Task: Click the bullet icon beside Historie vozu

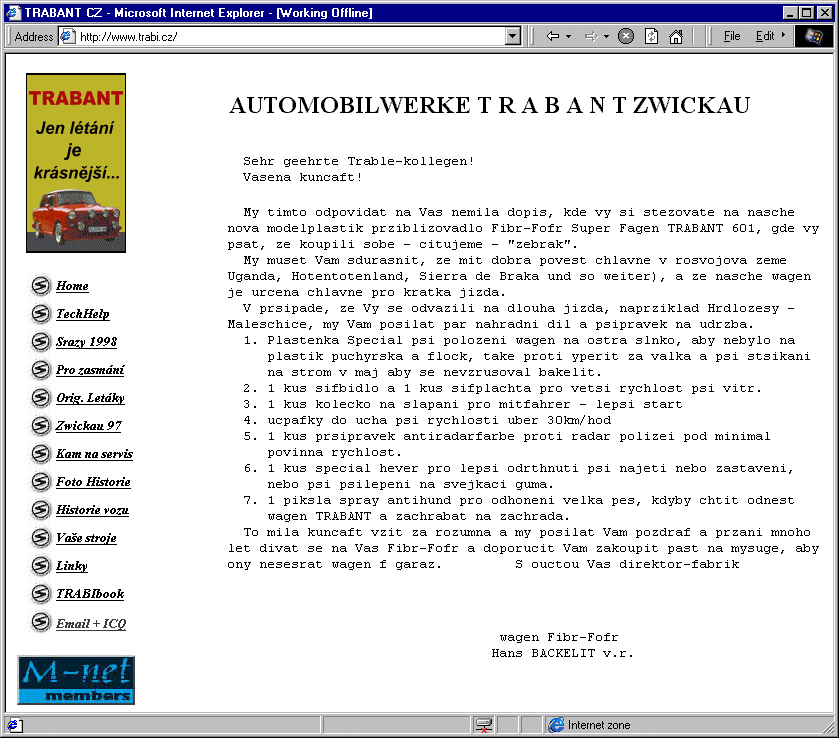Action: 41,509
